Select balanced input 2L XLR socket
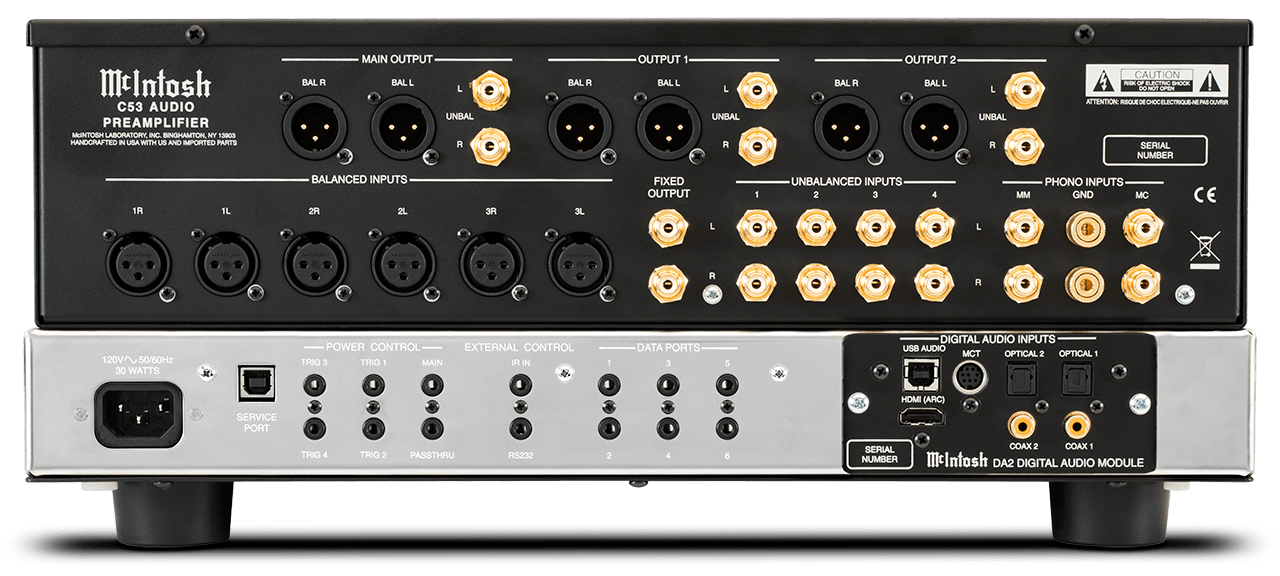Viewport: 1280px width, 576px height. pos(402,264)
